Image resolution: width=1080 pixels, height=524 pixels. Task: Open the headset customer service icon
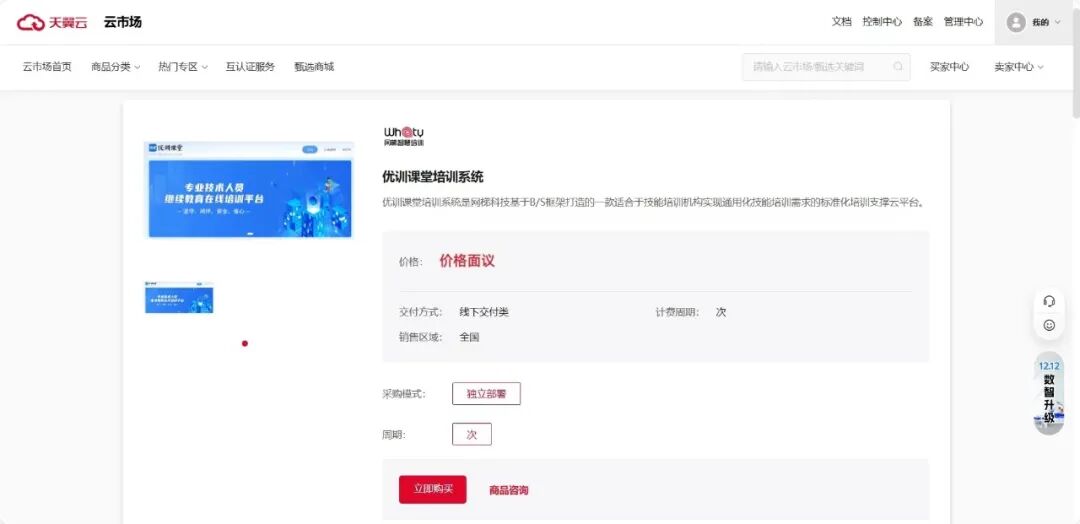pos(1049,301)
